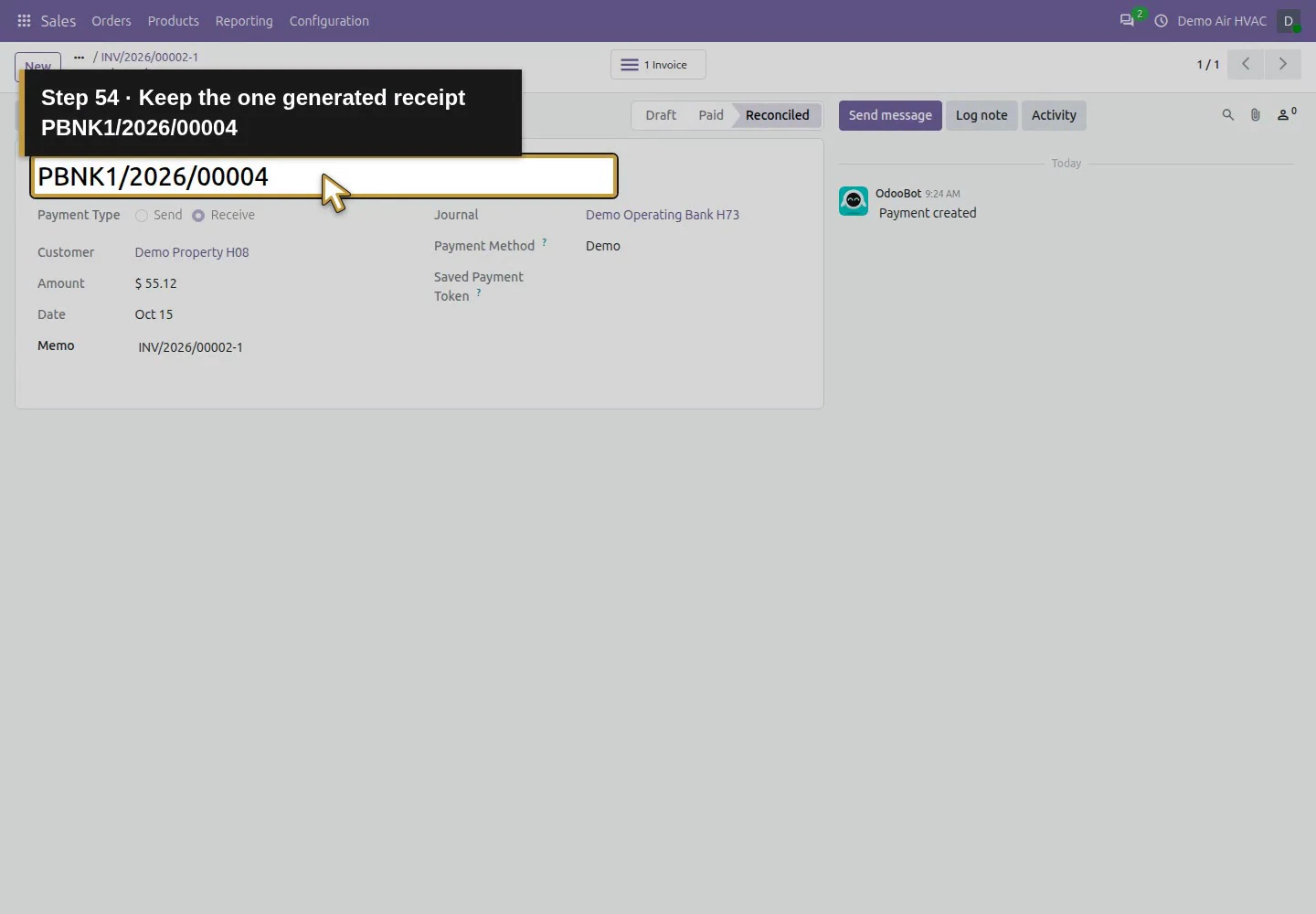Image resolution: width=1316 pixels, height=914 pixels.
Task: Click the Reconciled status stage
Action: tap(778, 115)
